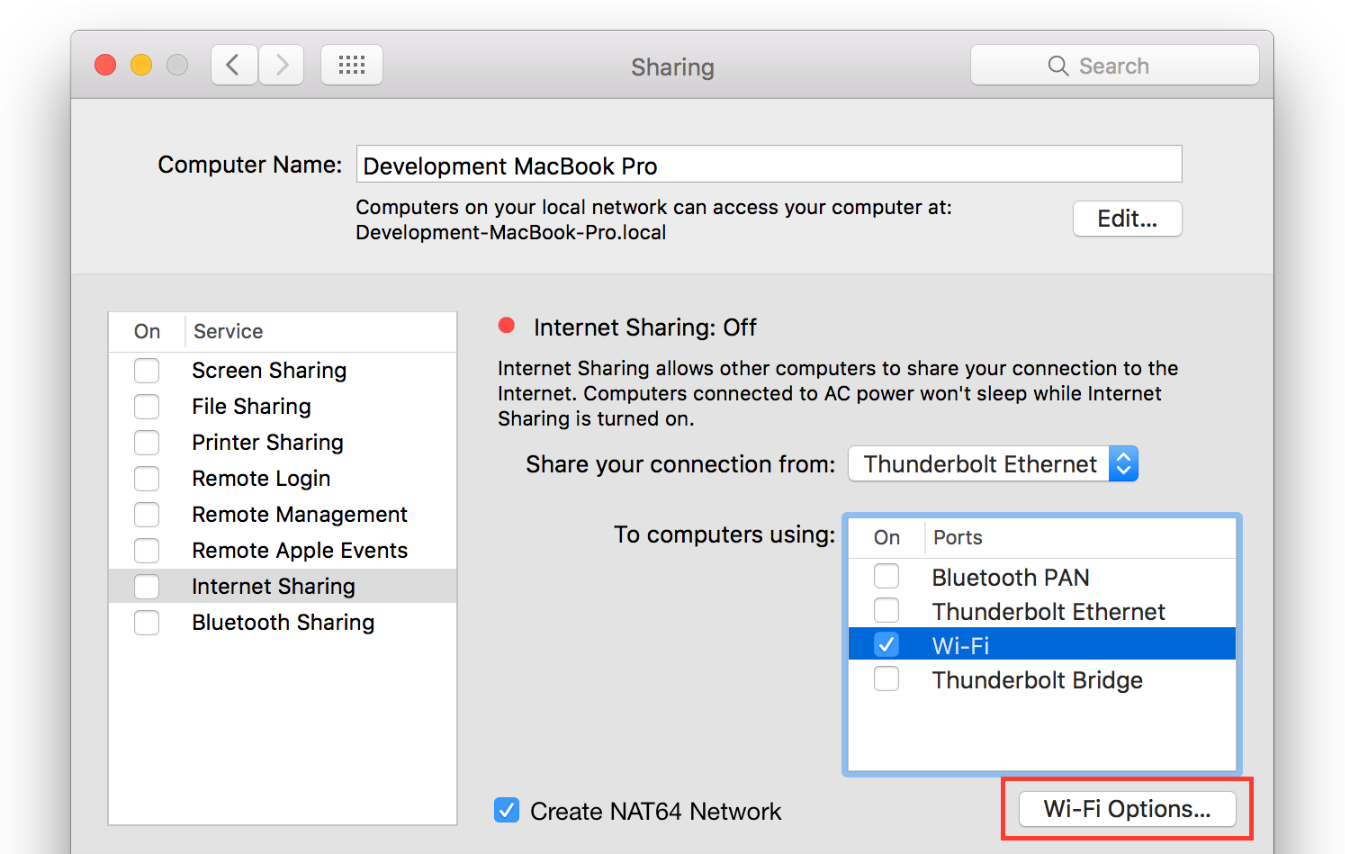
Task: Click the Computer Name text field
Action: [x=768, y=165]
